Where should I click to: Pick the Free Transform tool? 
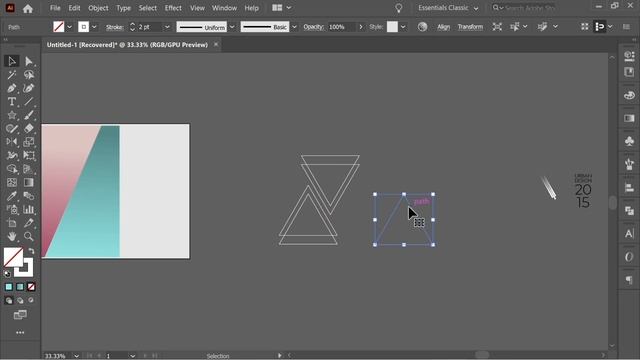(29, 156)
